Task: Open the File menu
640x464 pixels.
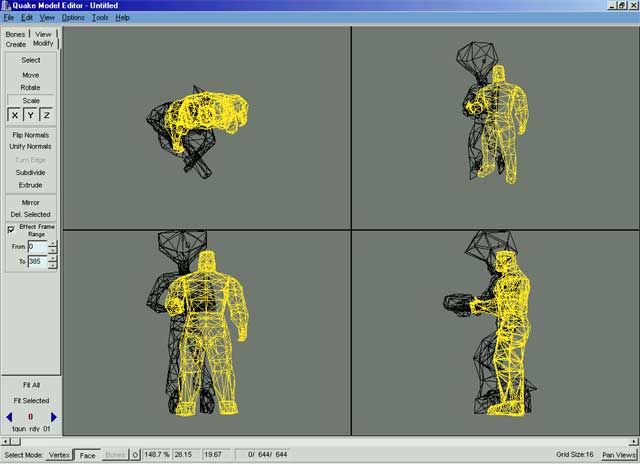Action: point(9,18)
